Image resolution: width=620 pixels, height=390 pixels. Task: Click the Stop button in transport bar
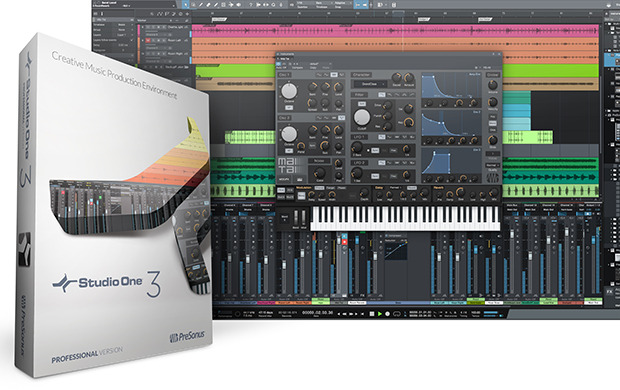click(x=372, y=314)
